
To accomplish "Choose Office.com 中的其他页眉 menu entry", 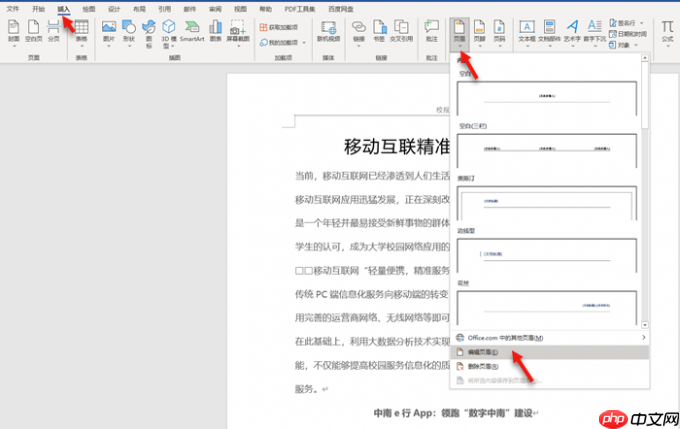I will [549, 337].
